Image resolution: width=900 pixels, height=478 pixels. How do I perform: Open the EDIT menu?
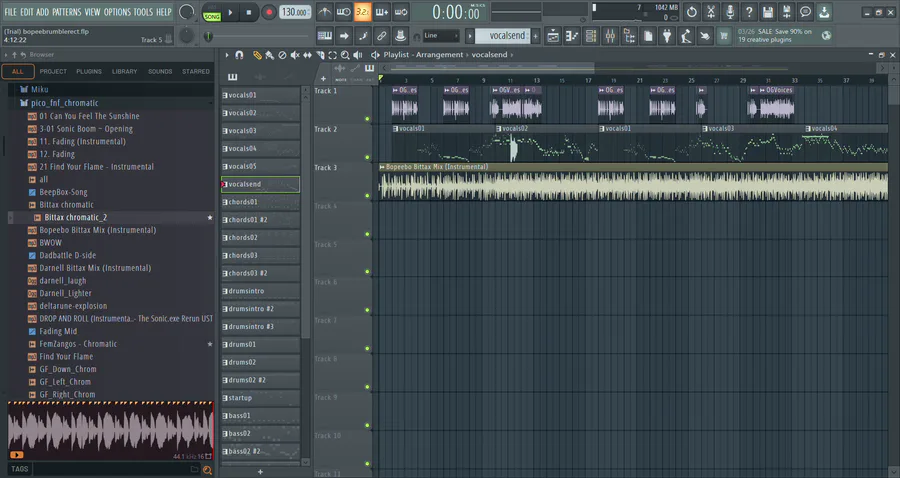click(26, 12)
